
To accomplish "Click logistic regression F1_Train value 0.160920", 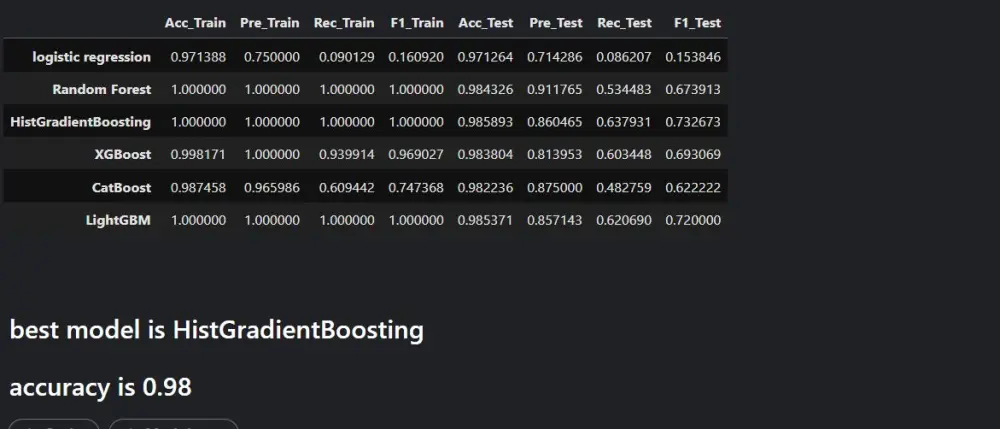I will (416, 57).
